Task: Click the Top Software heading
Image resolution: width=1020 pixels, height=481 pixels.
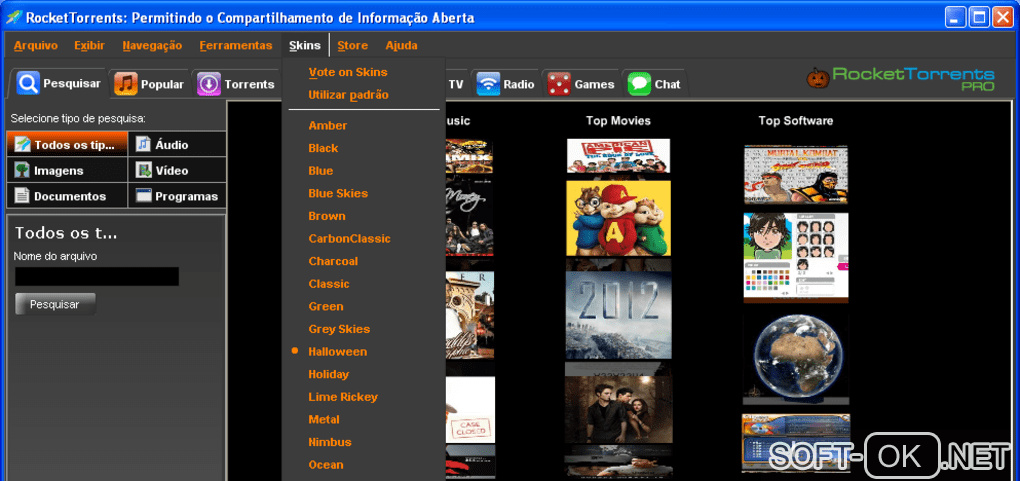Action: pyautogui.click(x=796, y=121)
